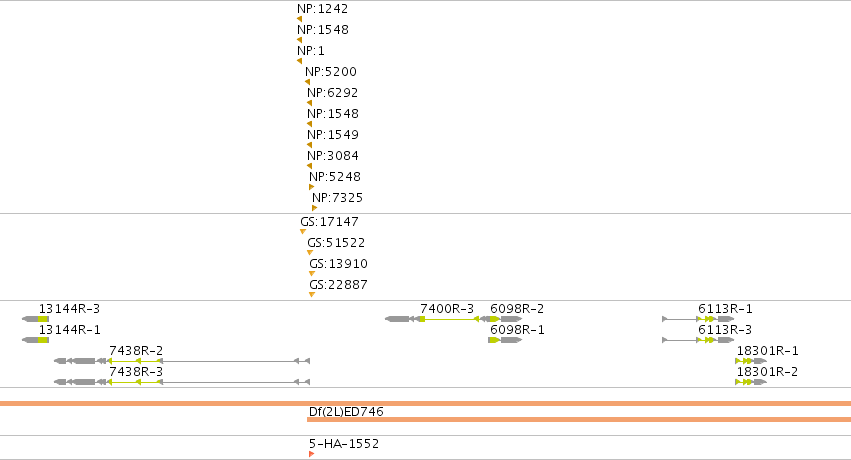Image resolution: width=851 pixels, height=460 pixels.
Task: Click the 6098R-2 text label
Action: pos(517,309)
